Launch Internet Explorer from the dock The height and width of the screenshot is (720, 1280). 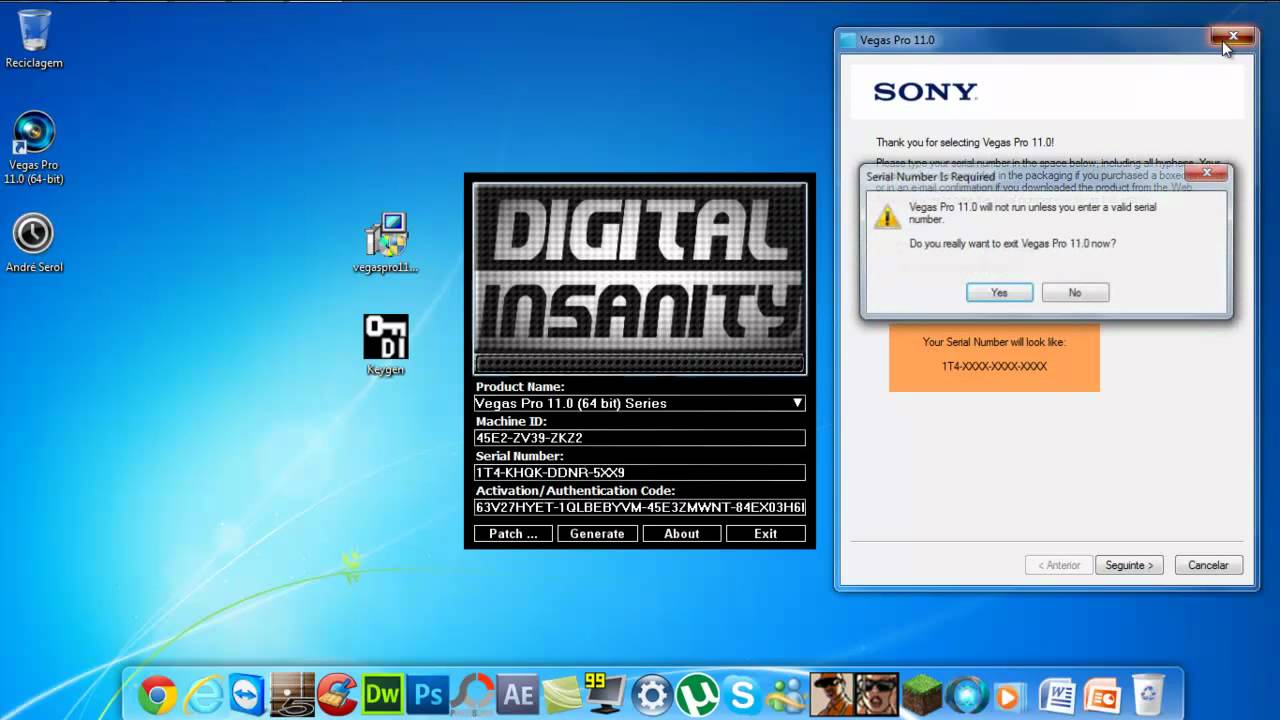[x=202, y=694]
